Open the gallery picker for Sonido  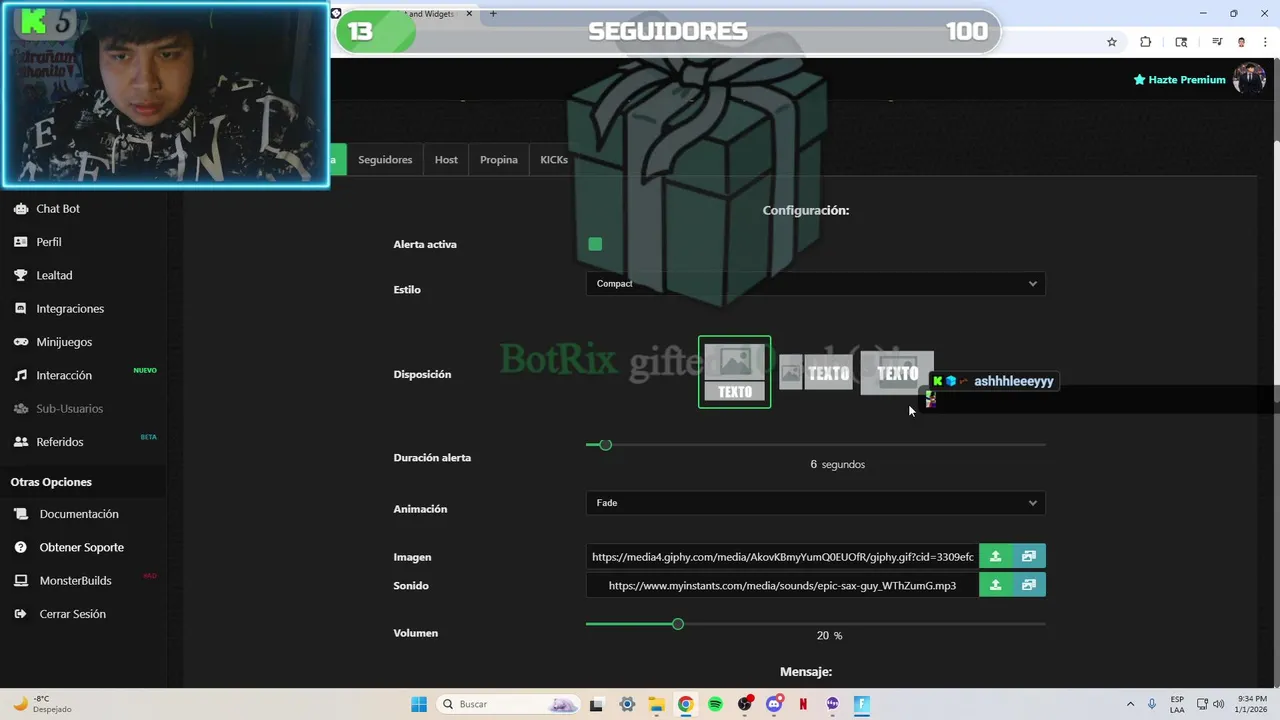point(1029,585)
